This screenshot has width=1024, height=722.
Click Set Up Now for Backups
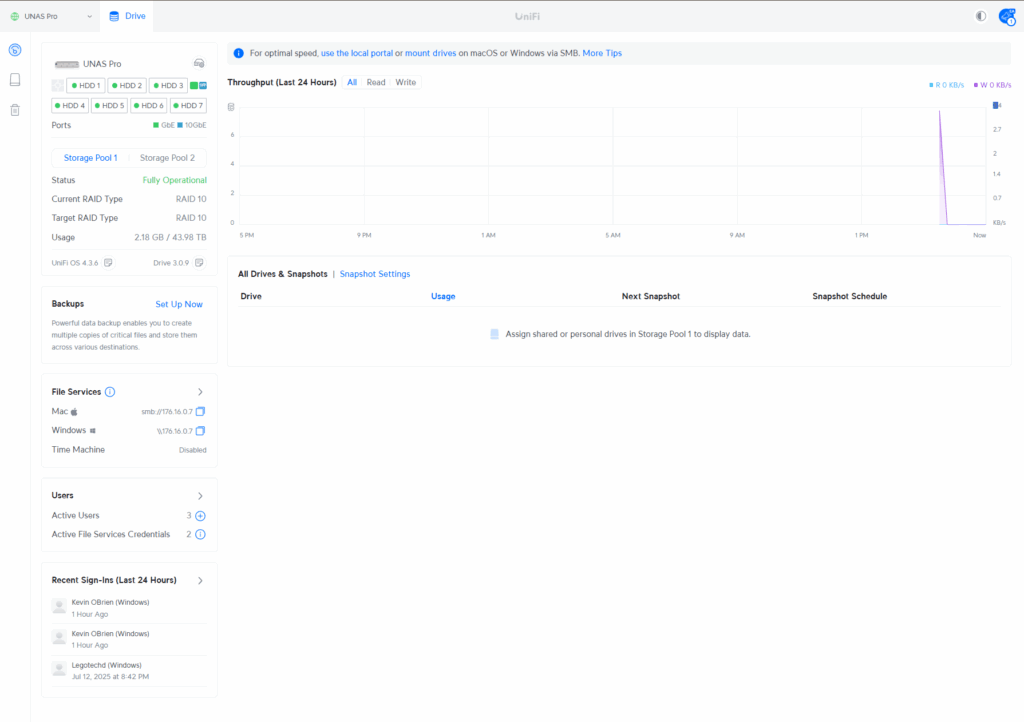click(x=179, y=304)
